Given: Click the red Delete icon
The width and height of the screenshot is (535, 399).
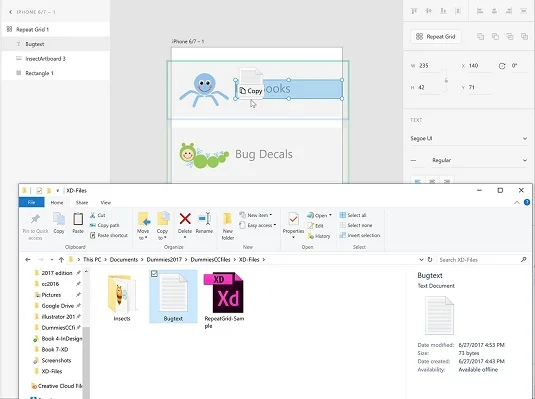Looking at the screenshot, I should coord(185,218).
